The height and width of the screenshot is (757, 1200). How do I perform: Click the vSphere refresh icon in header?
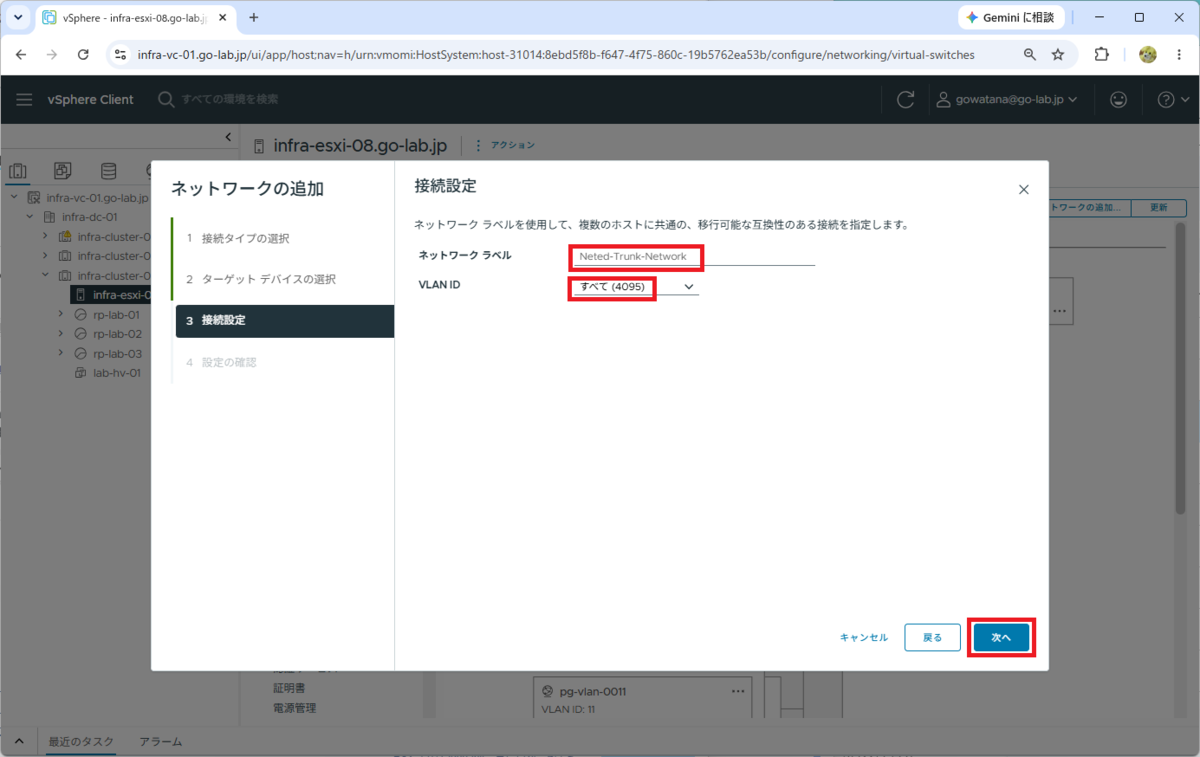click(906, 100)
